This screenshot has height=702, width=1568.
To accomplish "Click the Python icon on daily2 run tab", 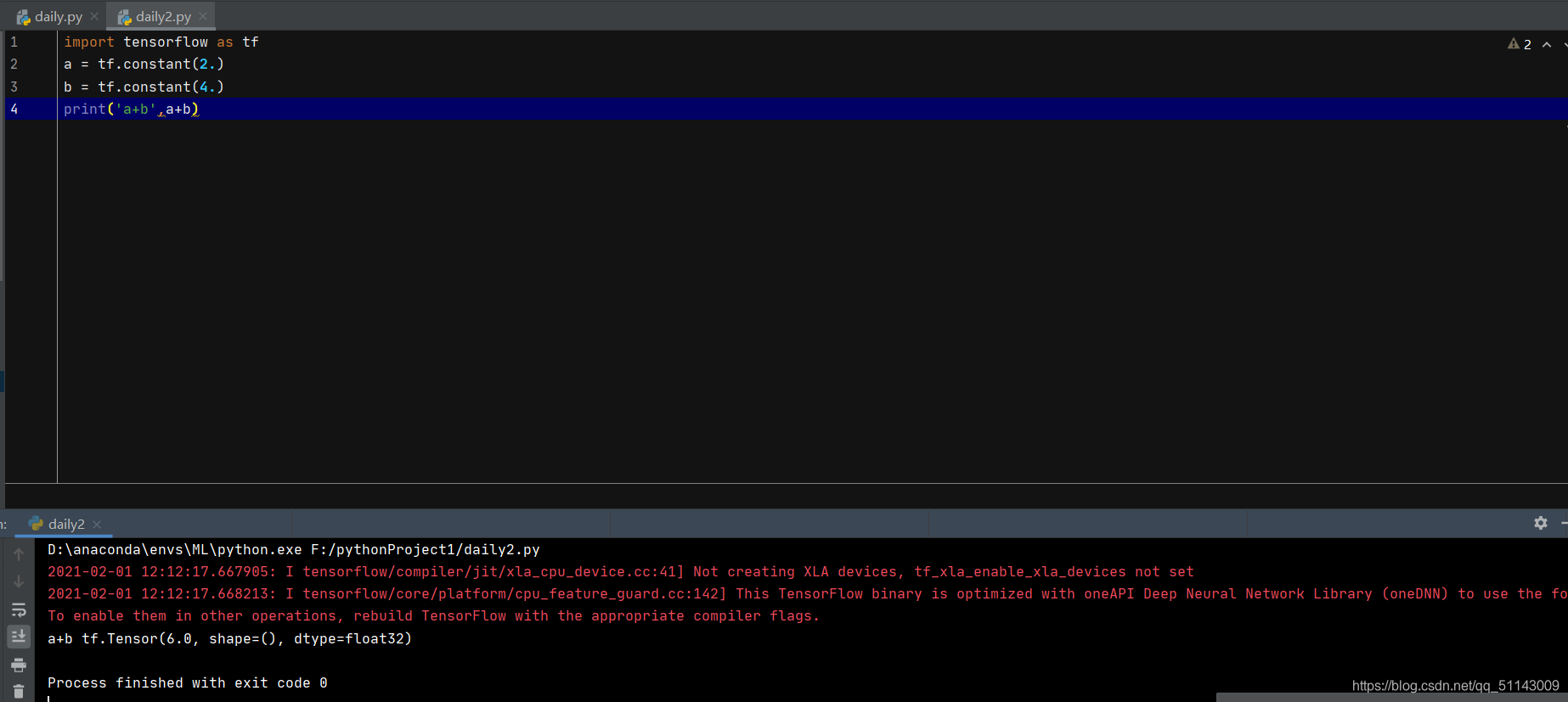I will pos(36,524).
